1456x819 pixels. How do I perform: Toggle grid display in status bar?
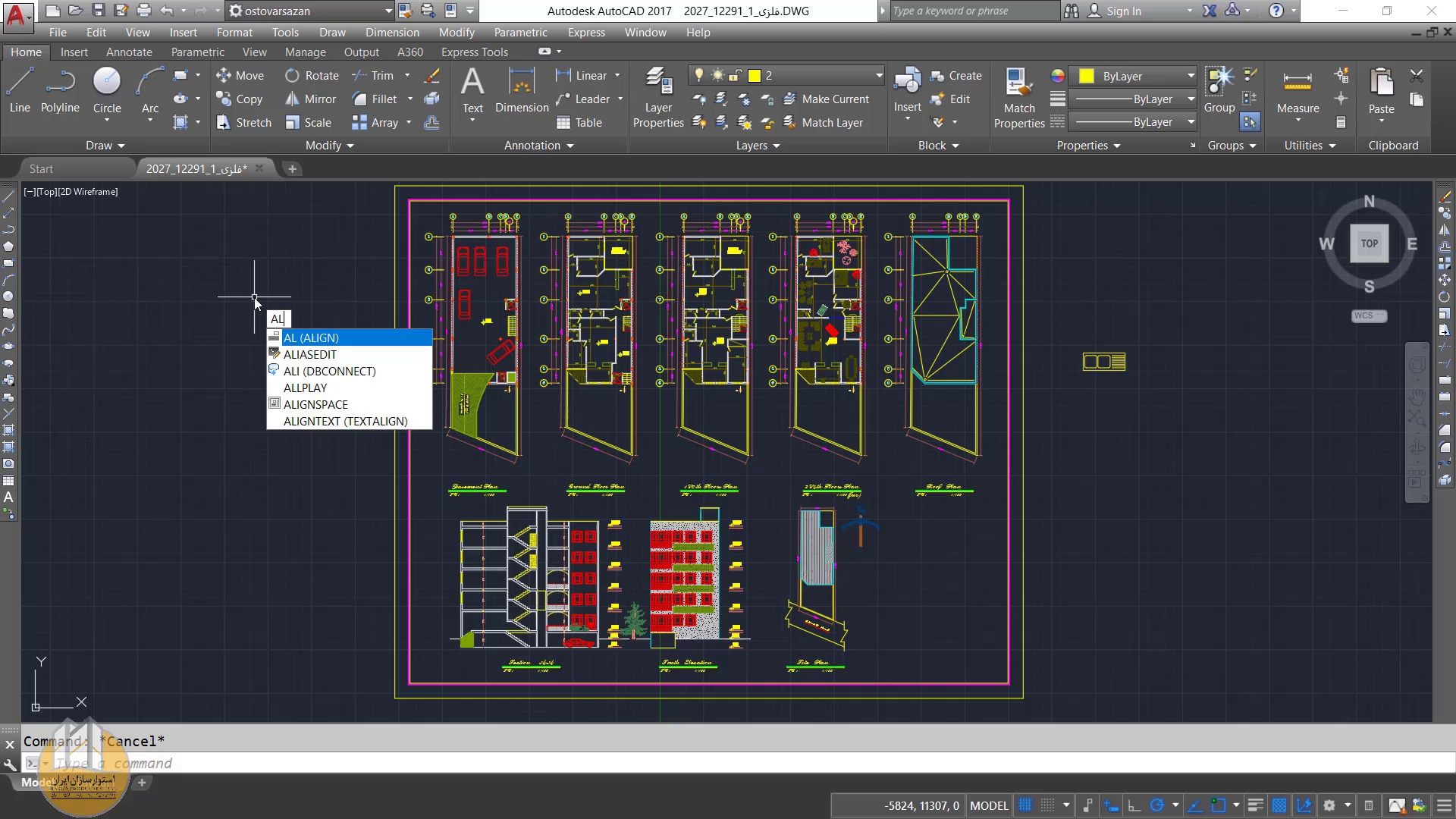(x=1025, y=805)
